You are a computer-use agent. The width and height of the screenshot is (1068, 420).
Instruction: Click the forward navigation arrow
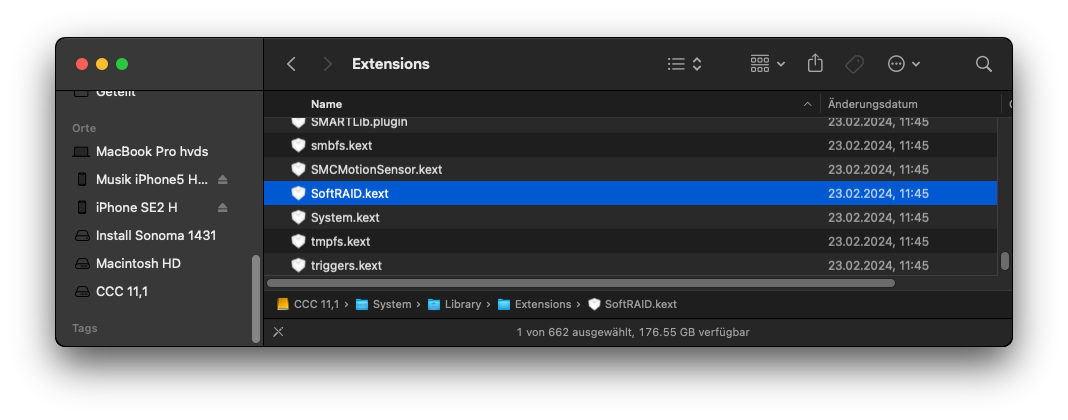(x=327, y=64)
